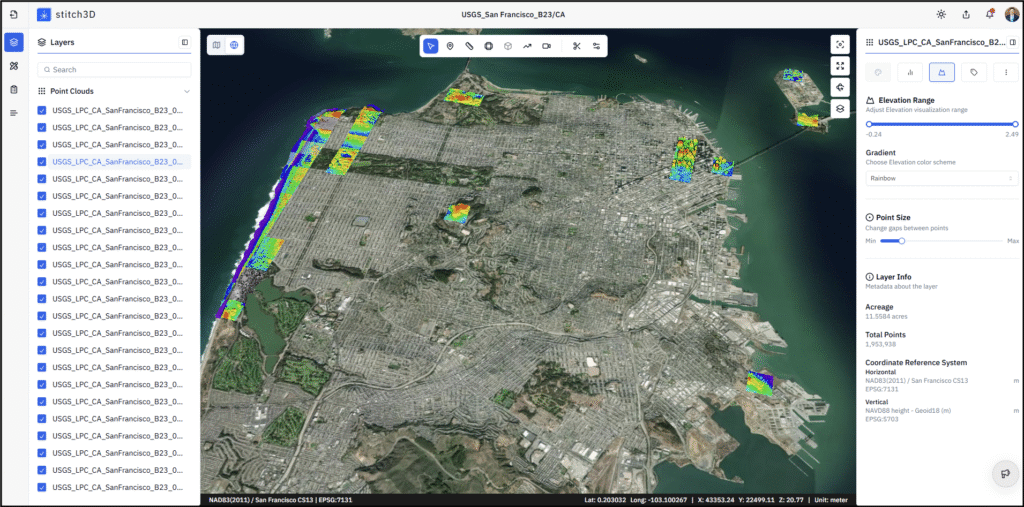Click the Point Size slider handle
Screen dimensions: 1024x507
[901, 241]
